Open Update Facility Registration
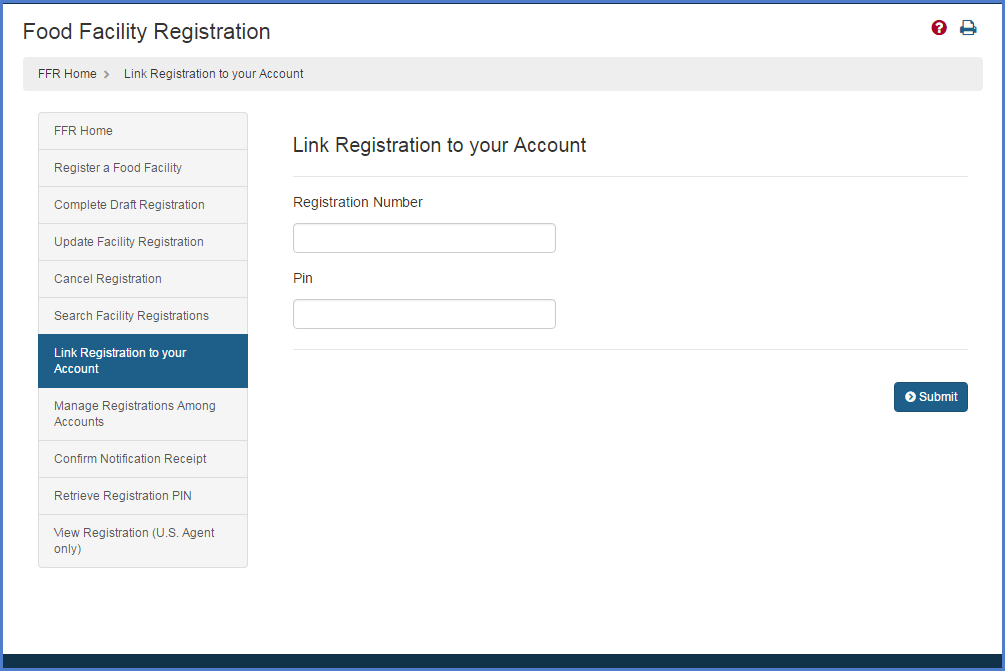The height and width of the screenshot is (671, 1005). click(128, 242)
